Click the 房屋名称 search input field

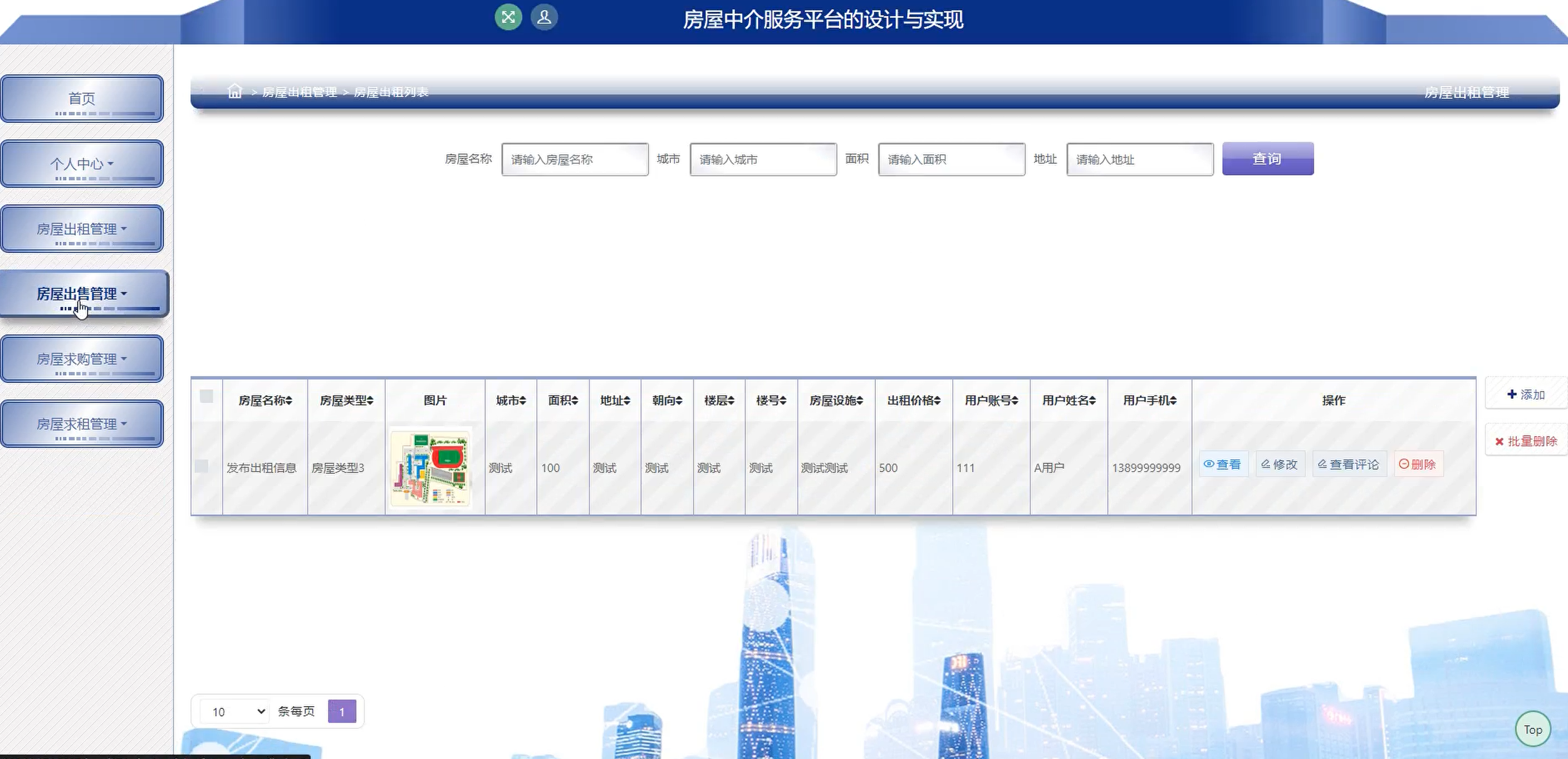point(575,159)
